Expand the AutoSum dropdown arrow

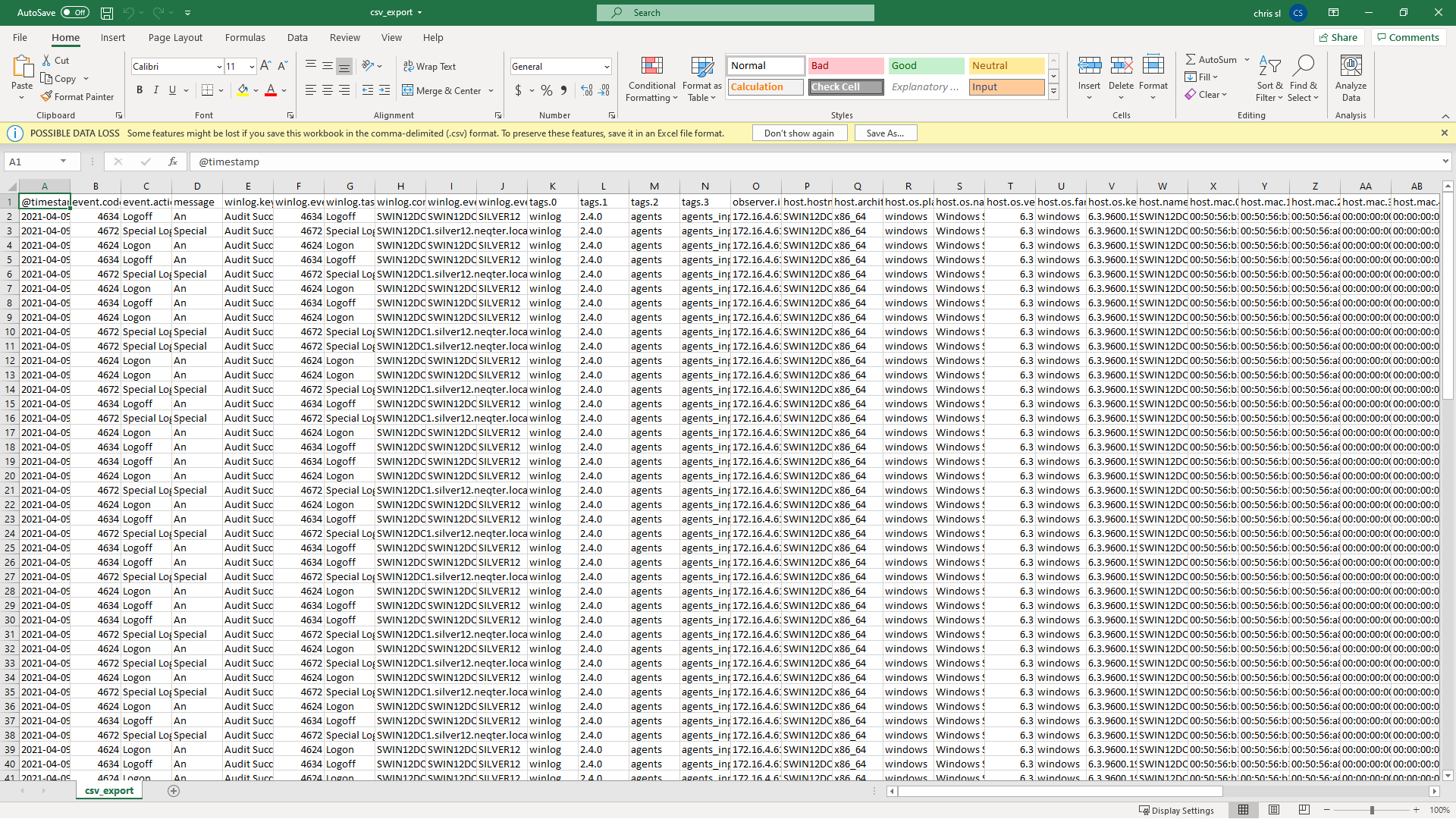pos(1247,59)
